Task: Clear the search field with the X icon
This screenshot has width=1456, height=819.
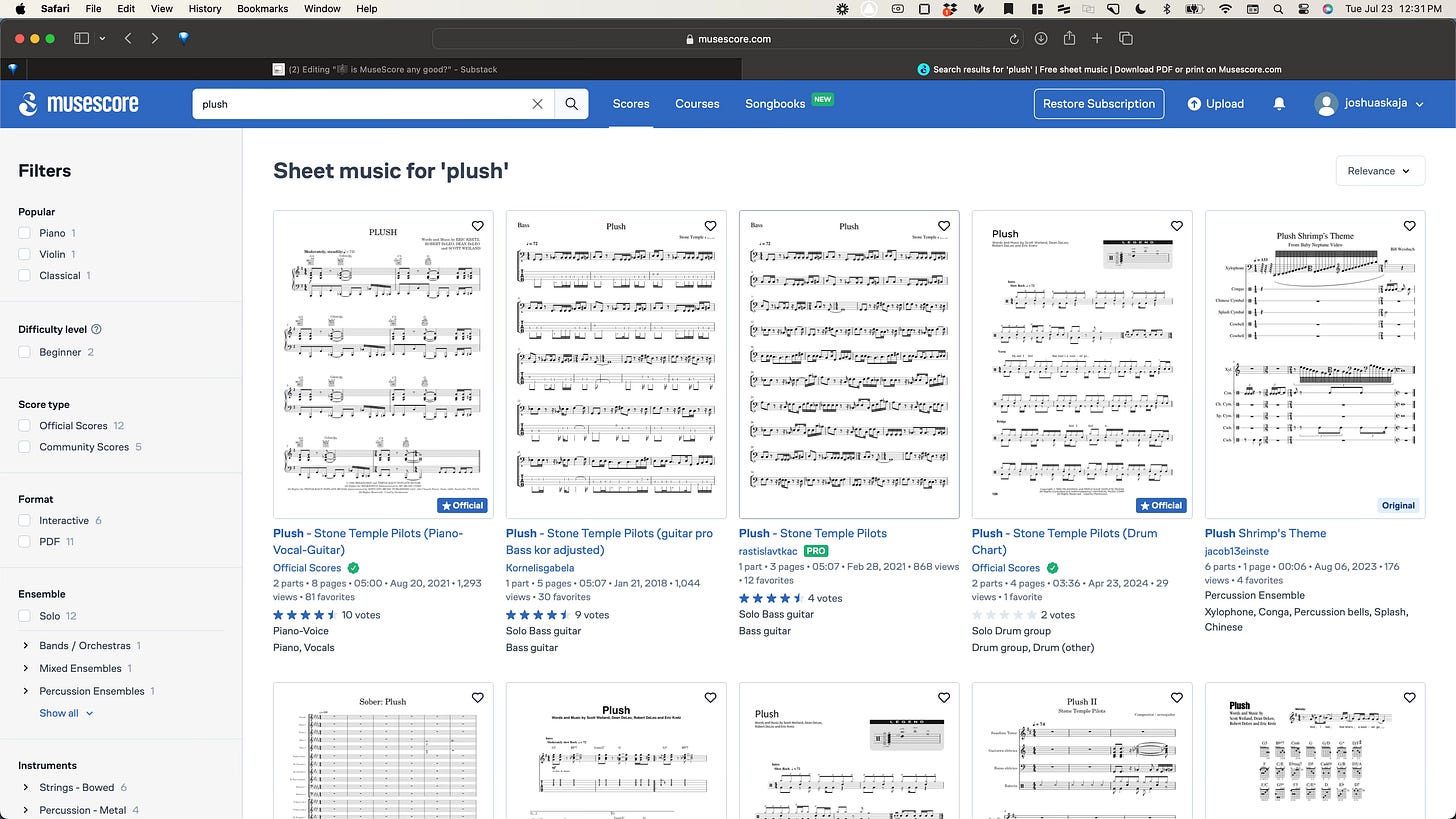Action: point(537,104)
